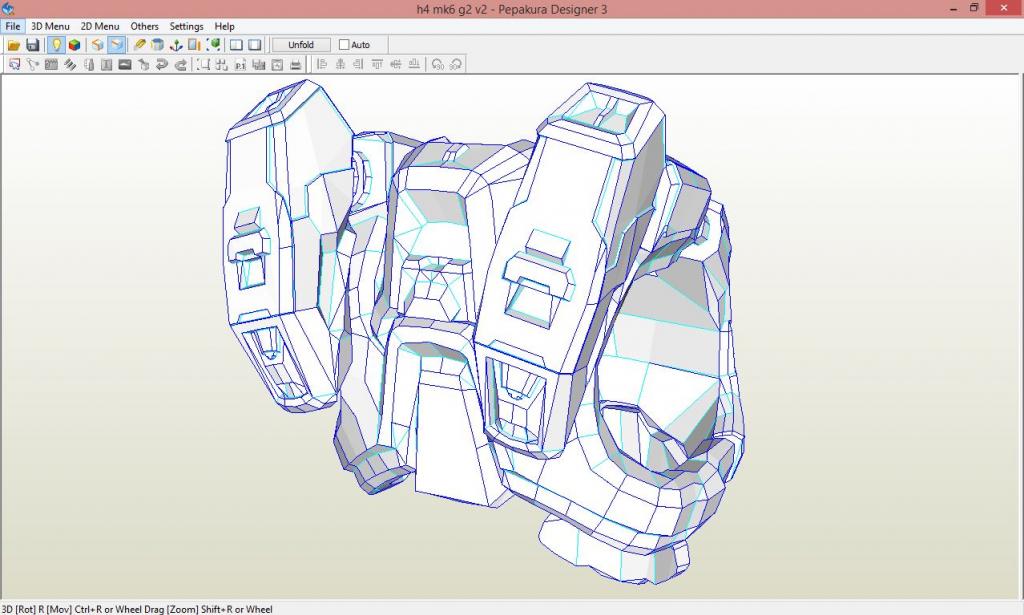Click the multi-part frame arrange icon
Viewport: 1024px width, 615px height.
[x=222, y=64]
